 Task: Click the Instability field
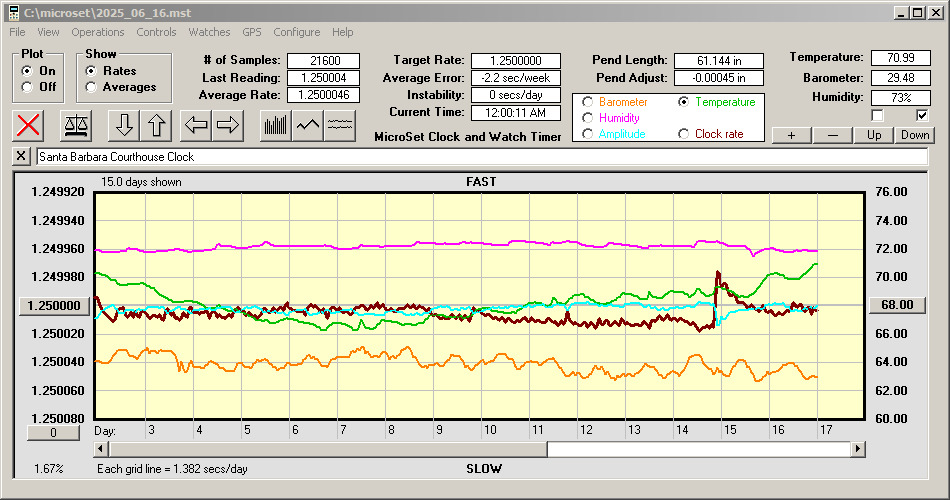point(516,95)
